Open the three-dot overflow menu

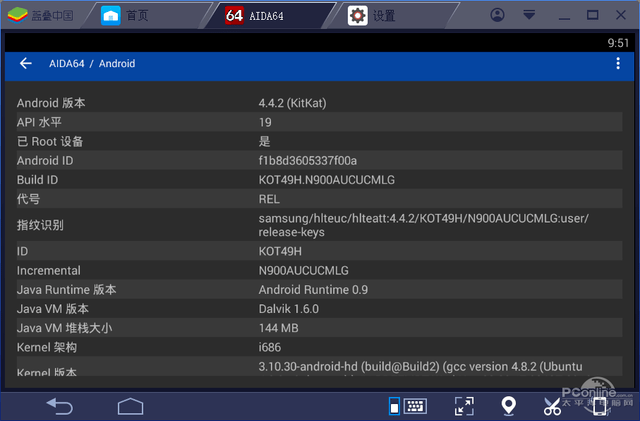coord(618,63)
